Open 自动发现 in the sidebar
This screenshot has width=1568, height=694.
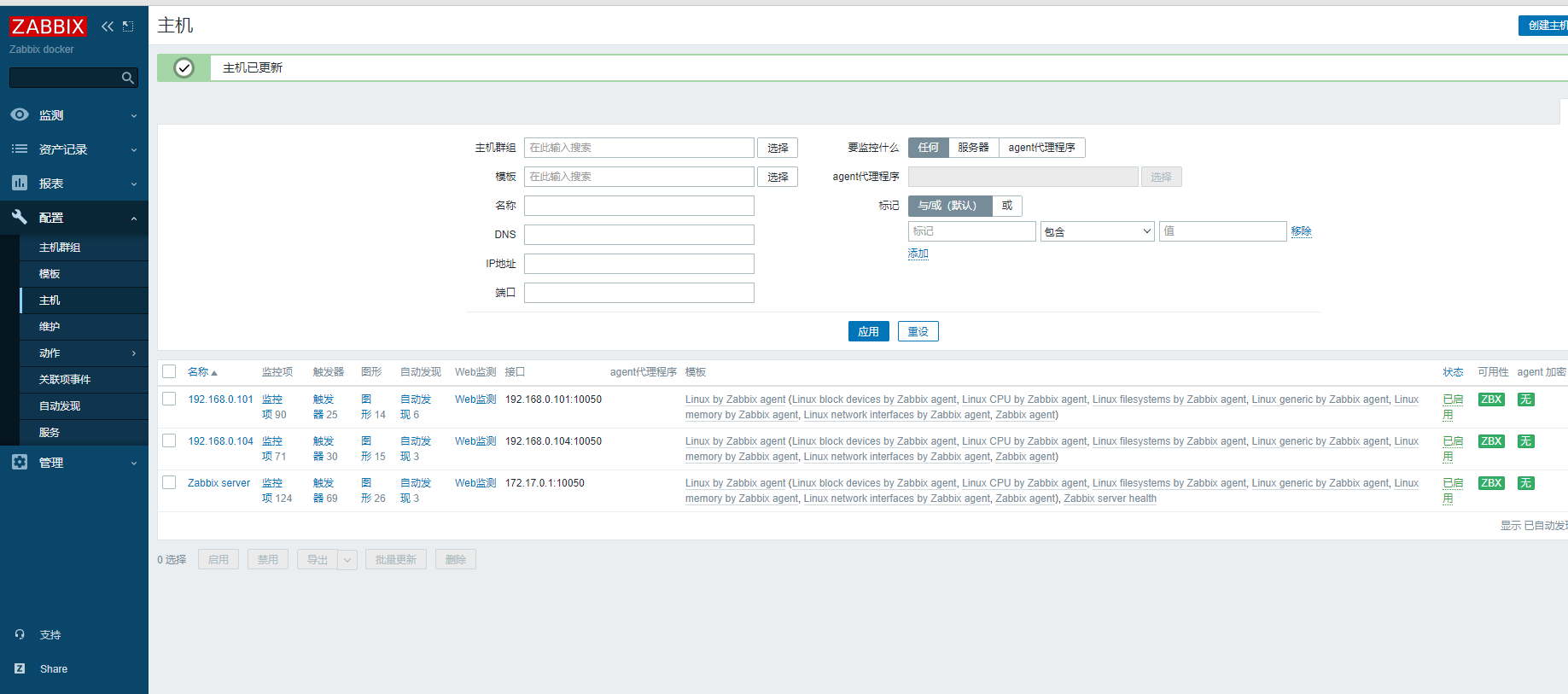pos(60,406)
